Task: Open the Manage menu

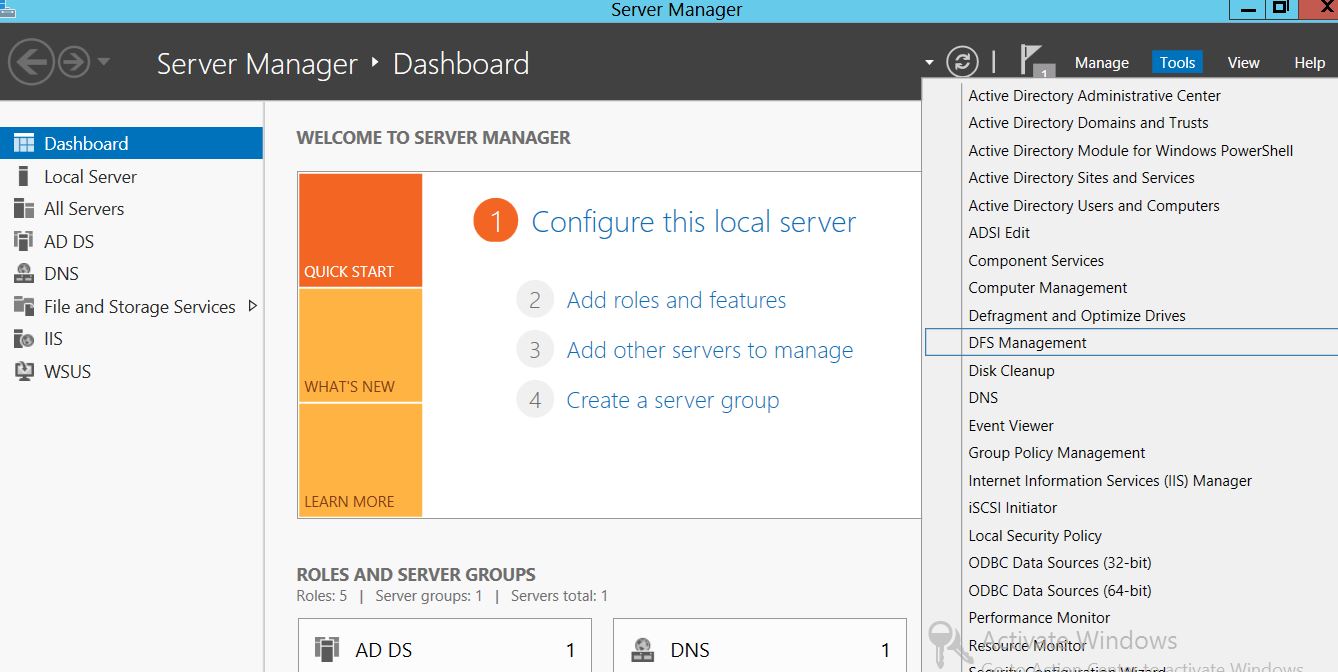Action: click(x=1101, y=62)
